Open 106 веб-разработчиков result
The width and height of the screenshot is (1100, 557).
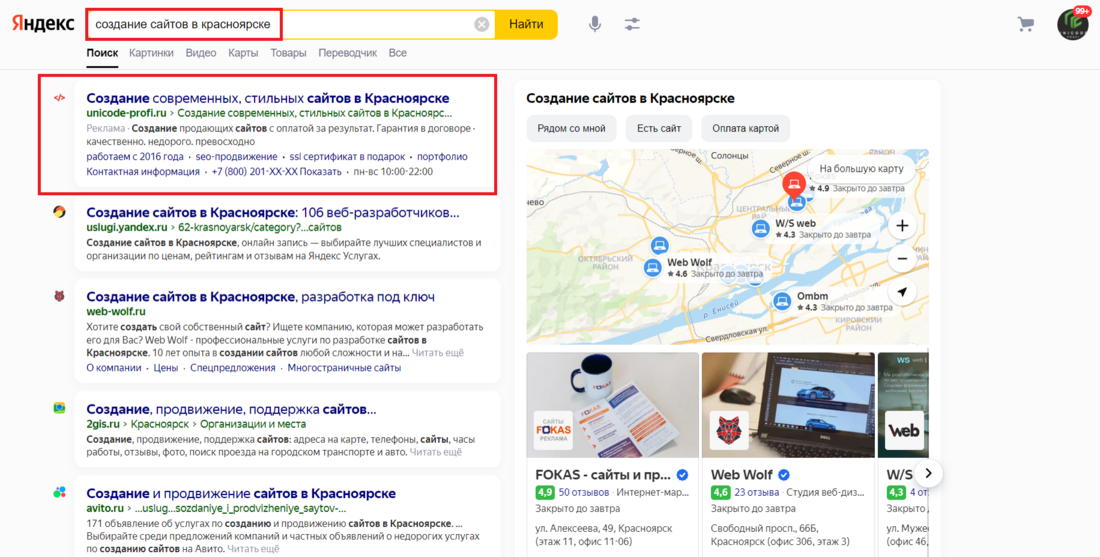(273, 213)
